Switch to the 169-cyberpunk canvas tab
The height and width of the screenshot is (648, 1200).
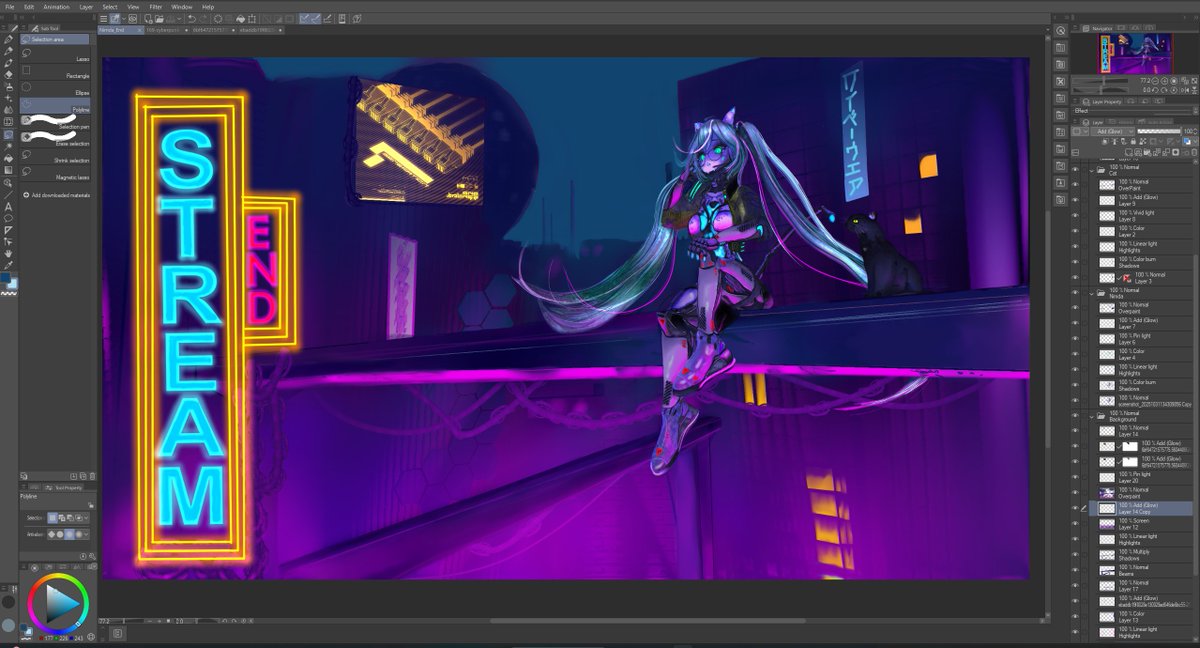click(163, 31)
